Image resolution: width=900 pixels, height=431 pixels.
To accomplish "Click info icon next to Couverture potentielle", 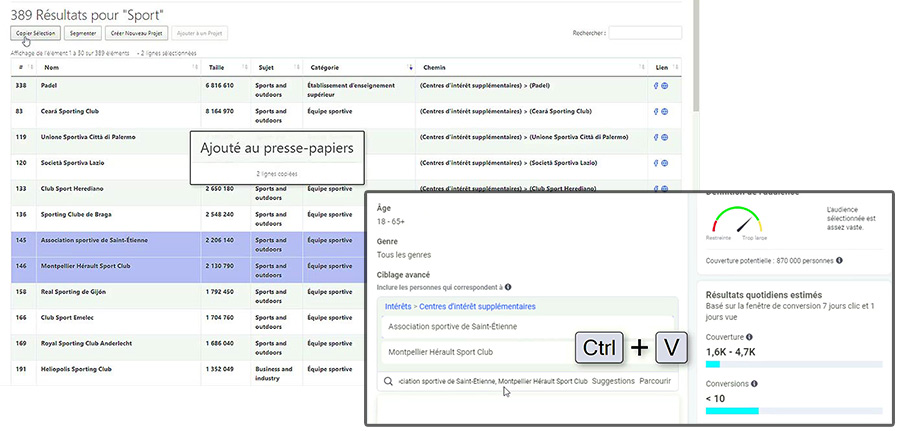I will tap(839, 261).
